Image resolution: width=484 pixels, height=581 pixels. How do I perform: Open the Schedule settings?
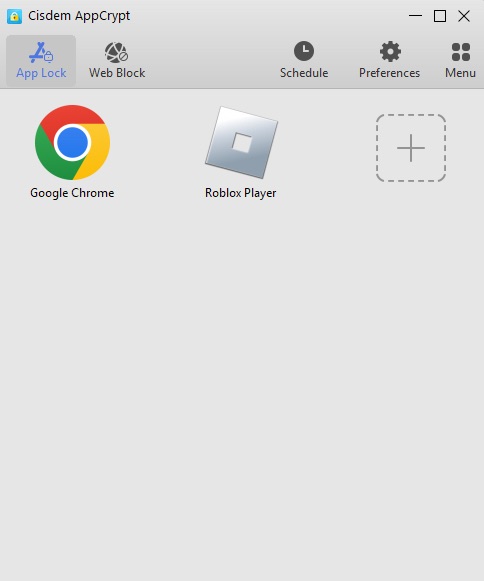point(304,61)
